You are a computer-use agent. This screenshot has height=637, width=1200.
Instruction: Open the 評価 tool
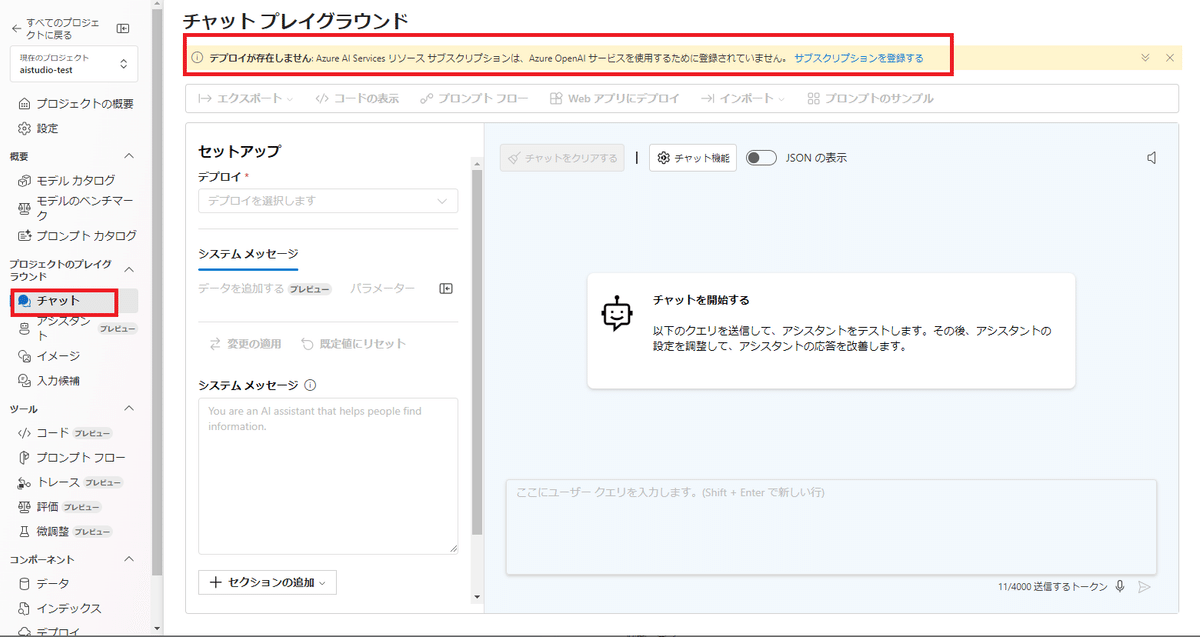(60, 507)
